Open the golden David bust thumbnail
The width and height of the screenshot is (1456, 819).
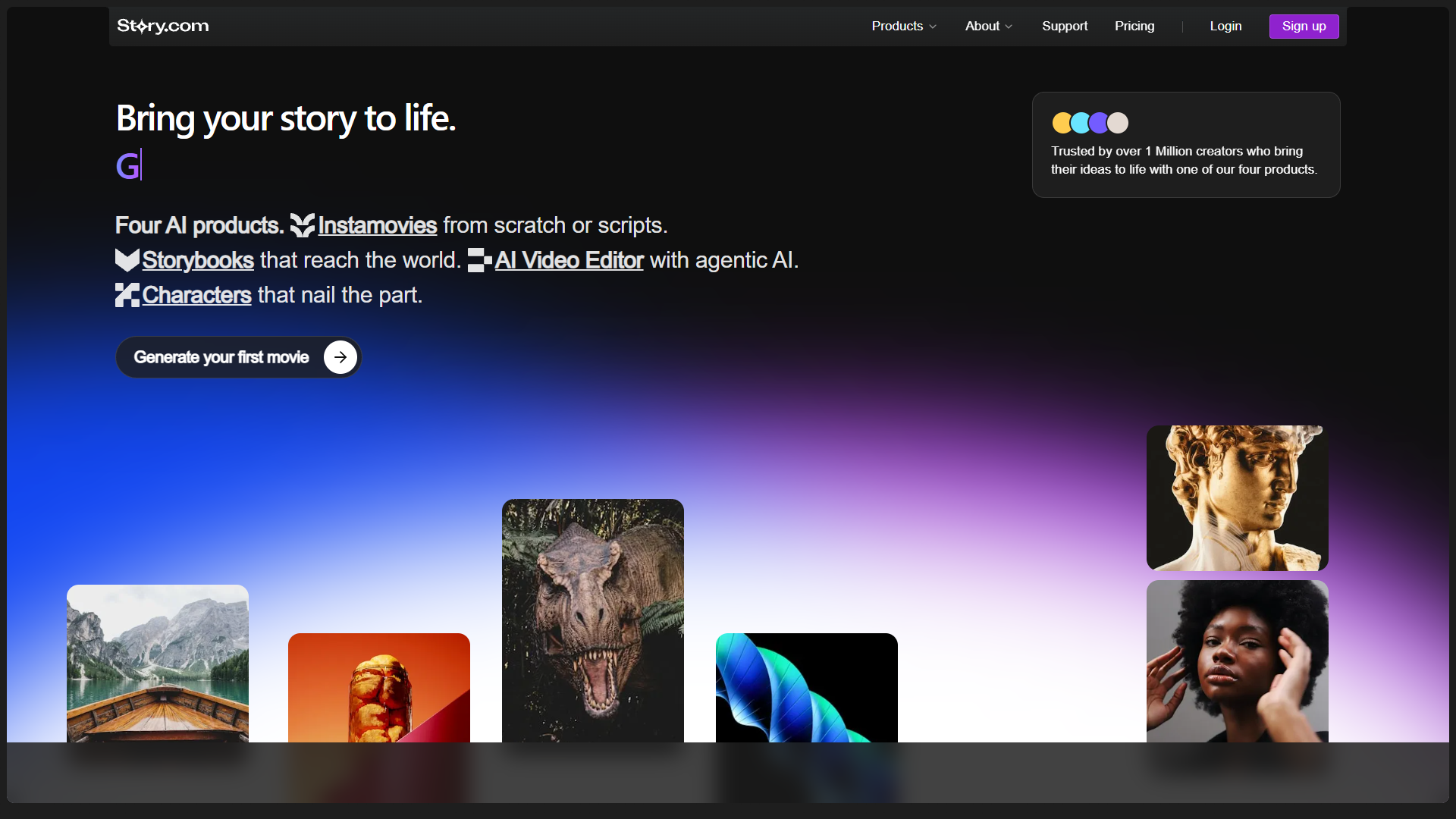click(x=1238, y=498)
